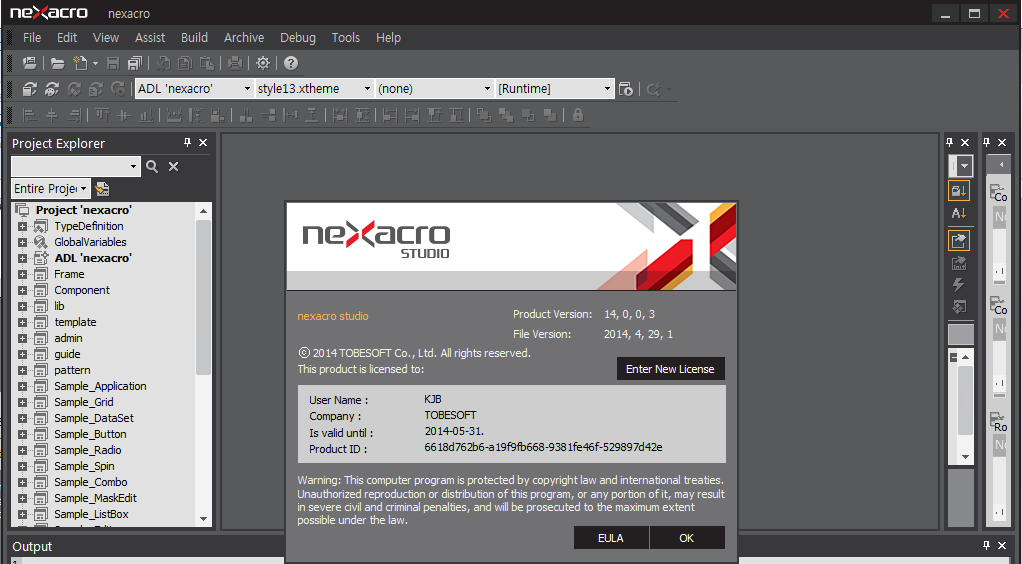
Task: Pin the Project Explorer panel
Action: click(x=187, y=143)
